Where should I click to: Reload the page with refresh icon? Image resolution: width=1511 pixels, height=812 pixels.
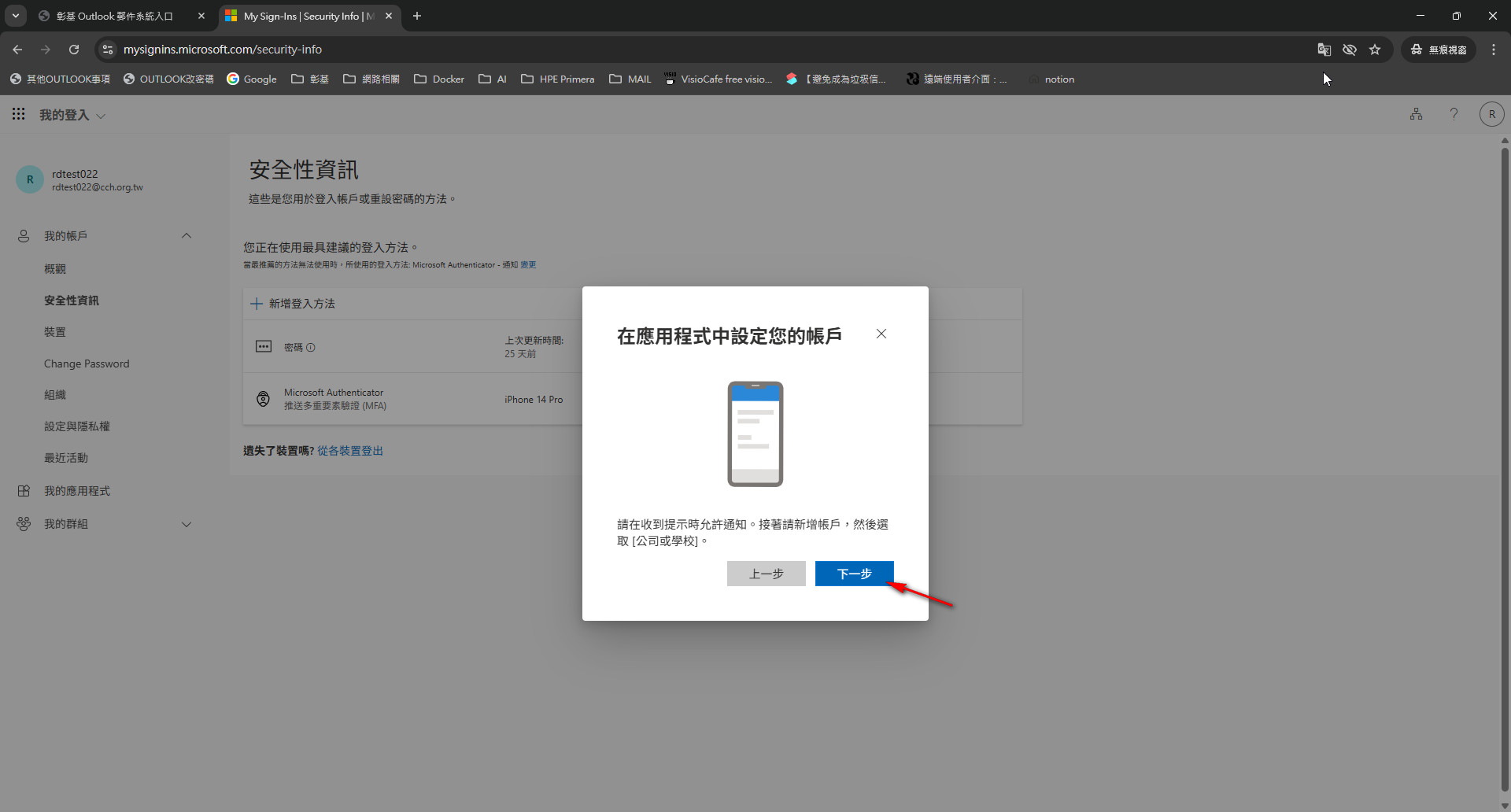(74, 50)
